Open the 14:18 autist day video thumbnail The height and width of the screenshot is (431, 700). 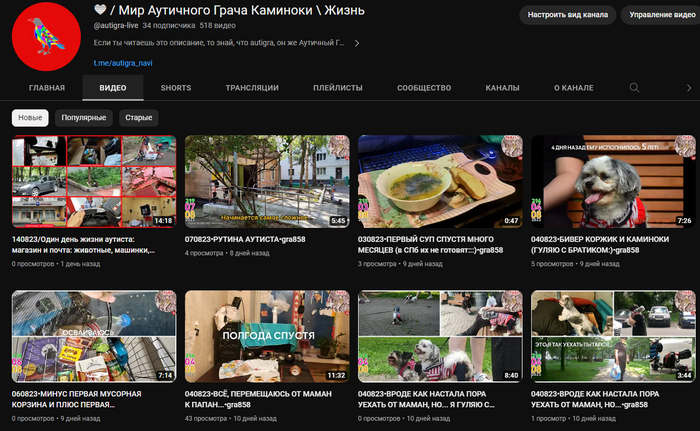click(x=94, y=181)
